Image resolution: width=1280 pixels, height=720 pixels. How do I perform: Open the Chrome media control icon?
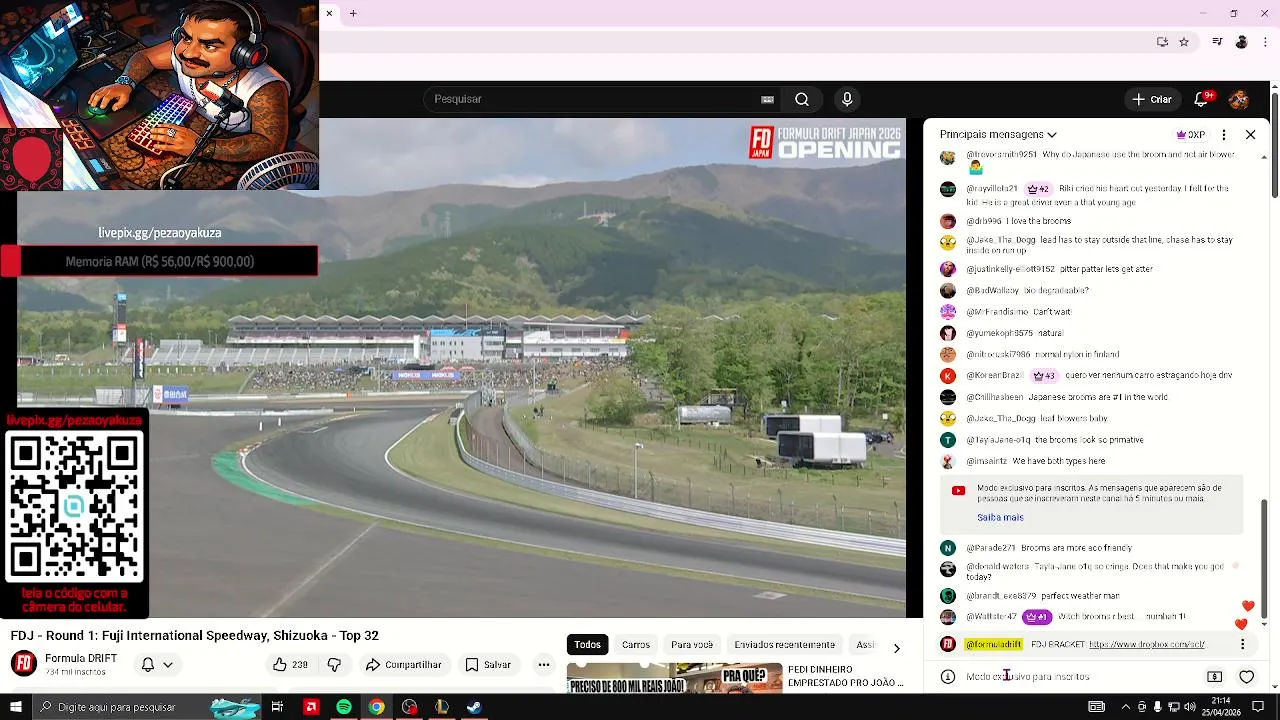pyautogui.click(x=1217, y=42)
